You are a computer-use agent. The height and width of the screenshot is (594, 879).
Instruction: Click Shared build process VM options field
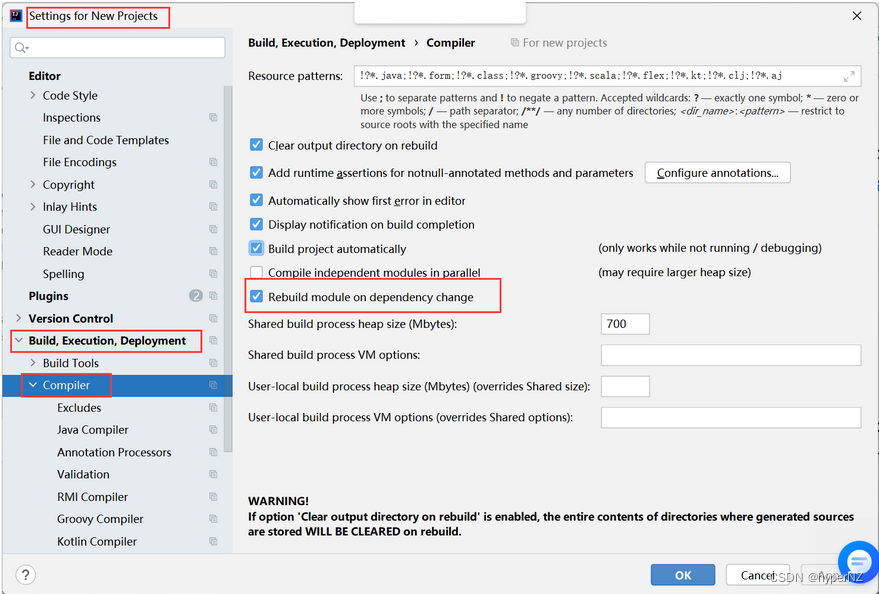pyautogui.click(x=731, y=355)
